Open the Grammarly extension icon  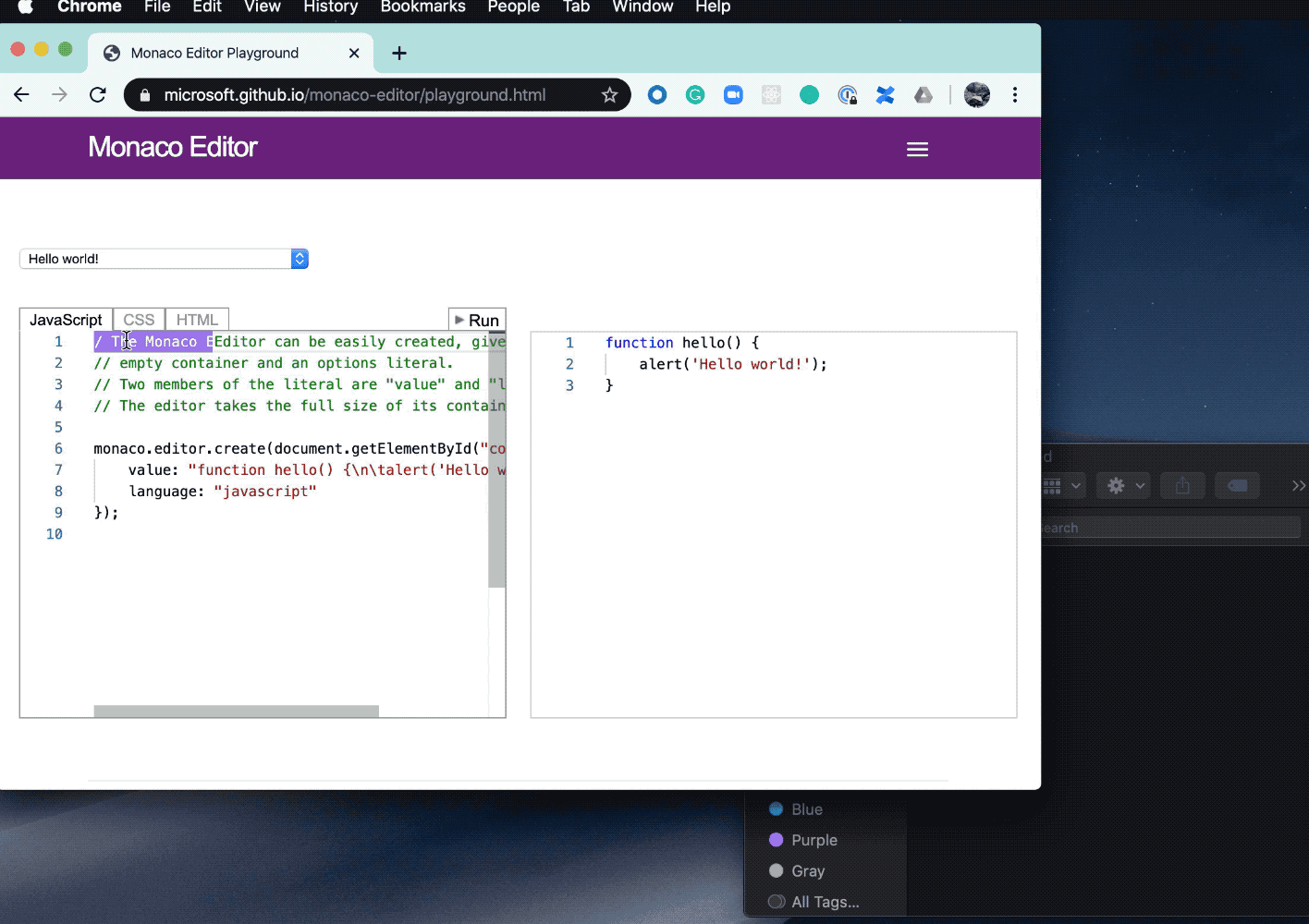coord(695,94)
